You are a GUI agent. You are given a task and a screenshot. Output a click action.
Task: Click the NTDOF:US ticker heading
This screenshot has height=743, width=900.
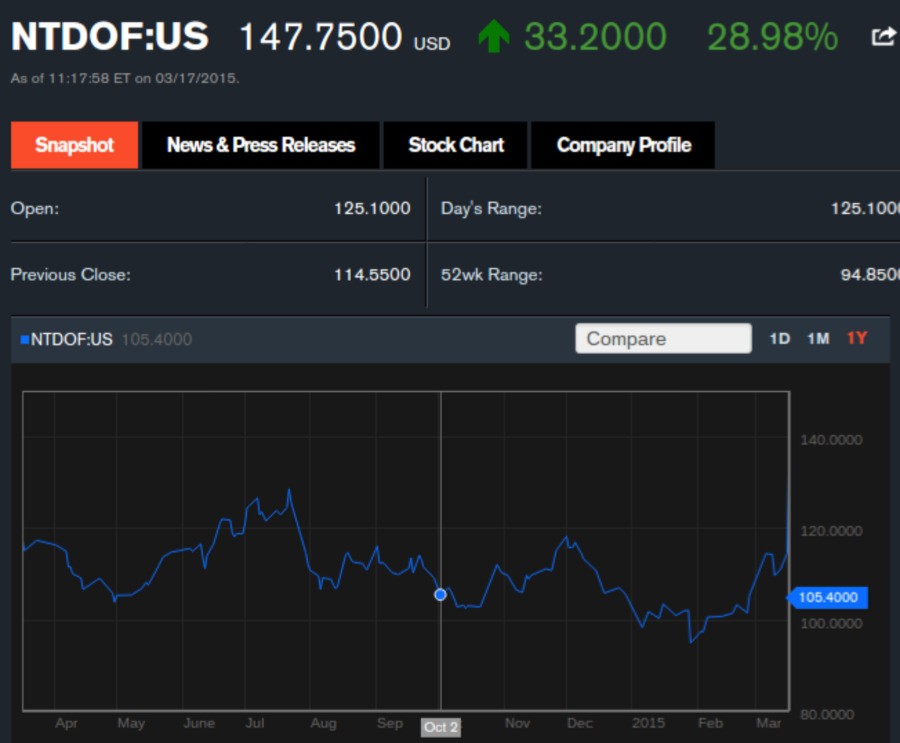[105, 37]
